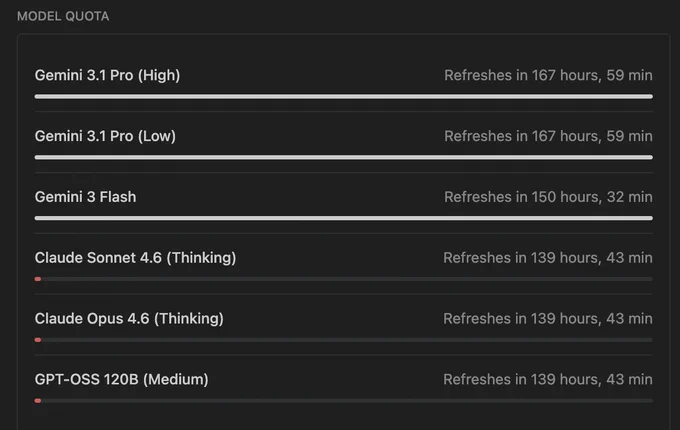Click the Gemini 3.1 Pro (High) label
The height and width of the screenshot is (430, 680).
107,75
